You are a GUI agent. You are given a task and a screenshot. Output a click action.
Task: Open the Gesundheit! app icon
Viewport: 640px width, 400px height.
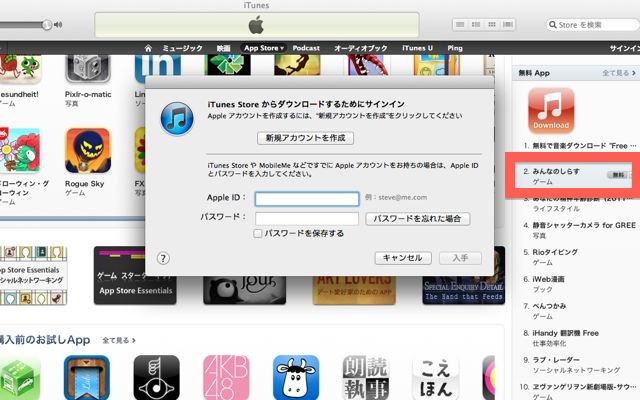20,69
